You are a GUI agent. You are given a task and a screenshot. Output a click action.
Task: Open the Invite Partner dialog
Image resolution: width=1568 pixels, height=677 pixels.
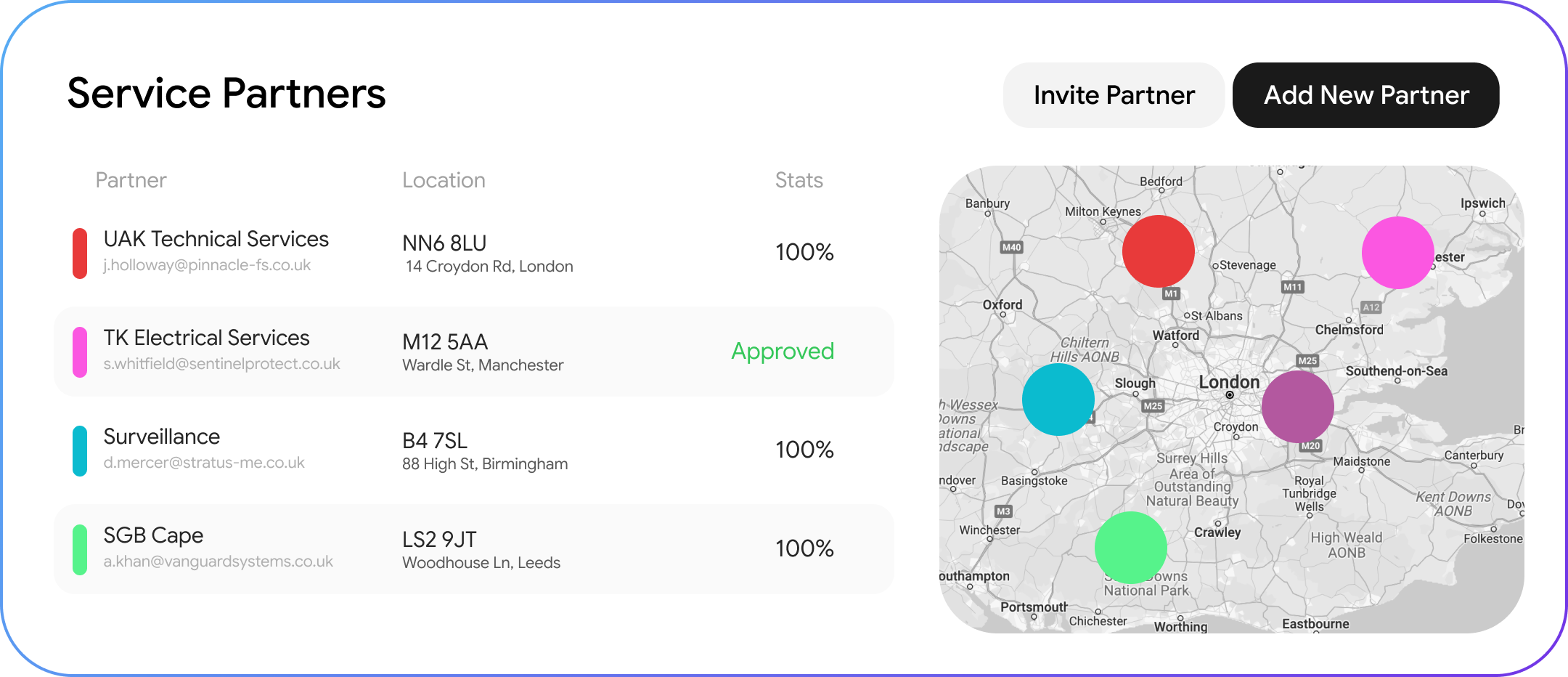1114,95
